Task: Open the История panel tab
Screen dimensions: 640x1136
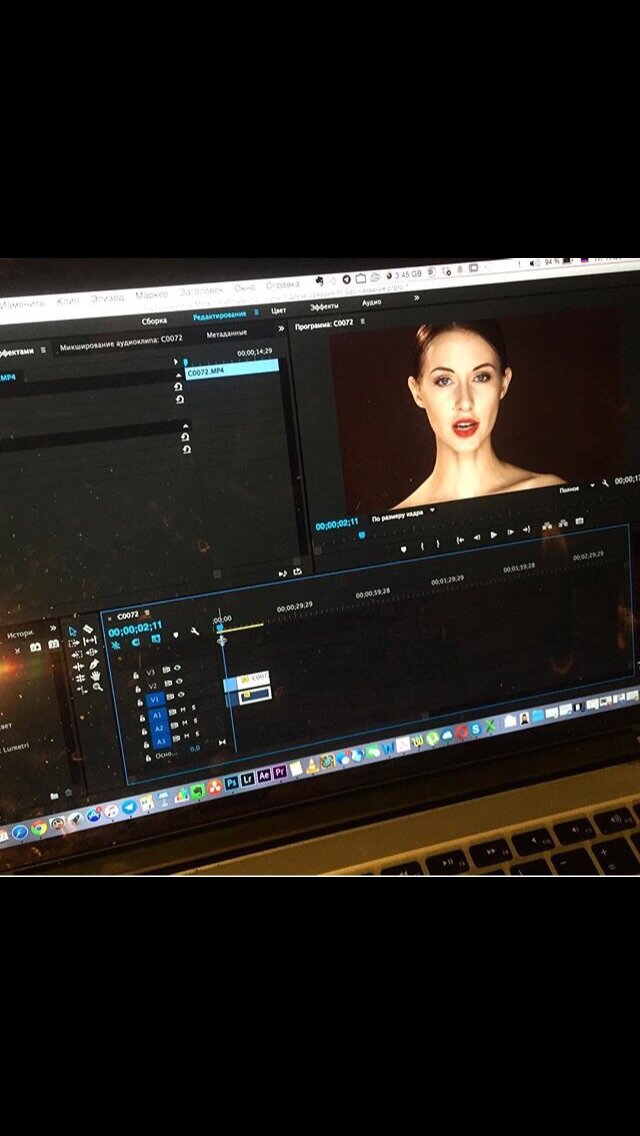Action: [x=21, y=635]
